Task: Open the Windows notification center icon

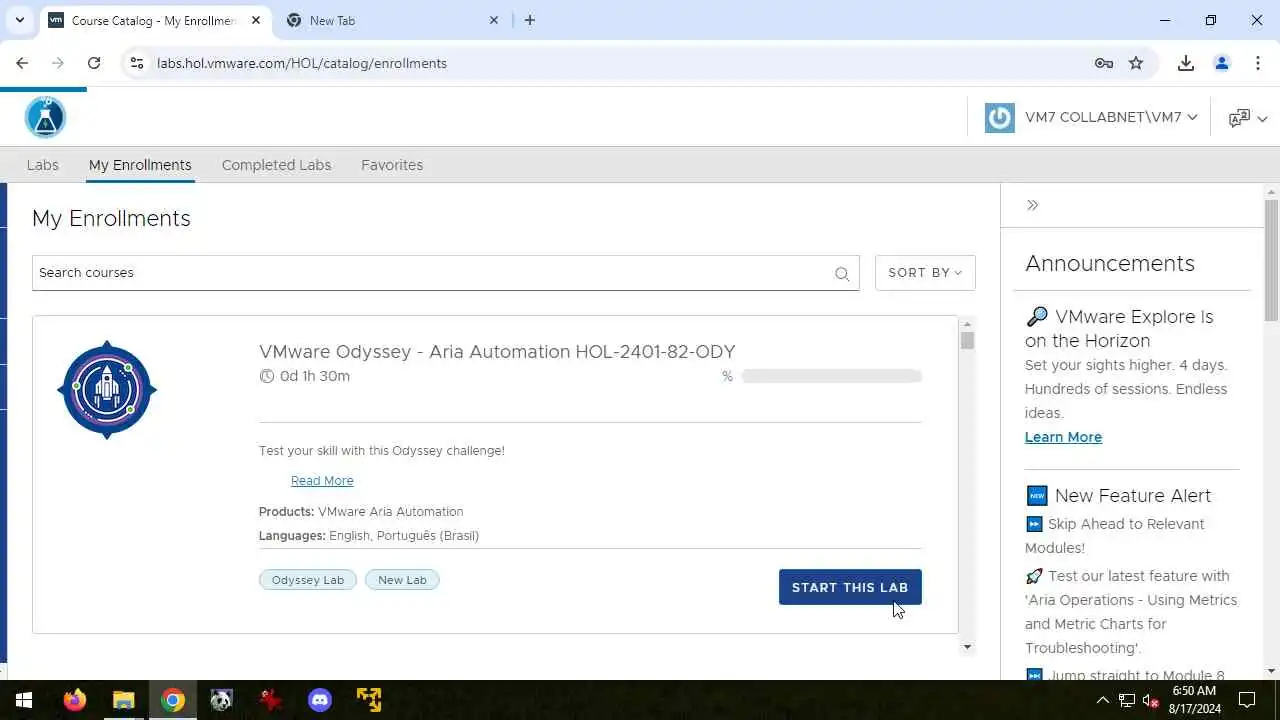Action: [x=1247, y=700]
